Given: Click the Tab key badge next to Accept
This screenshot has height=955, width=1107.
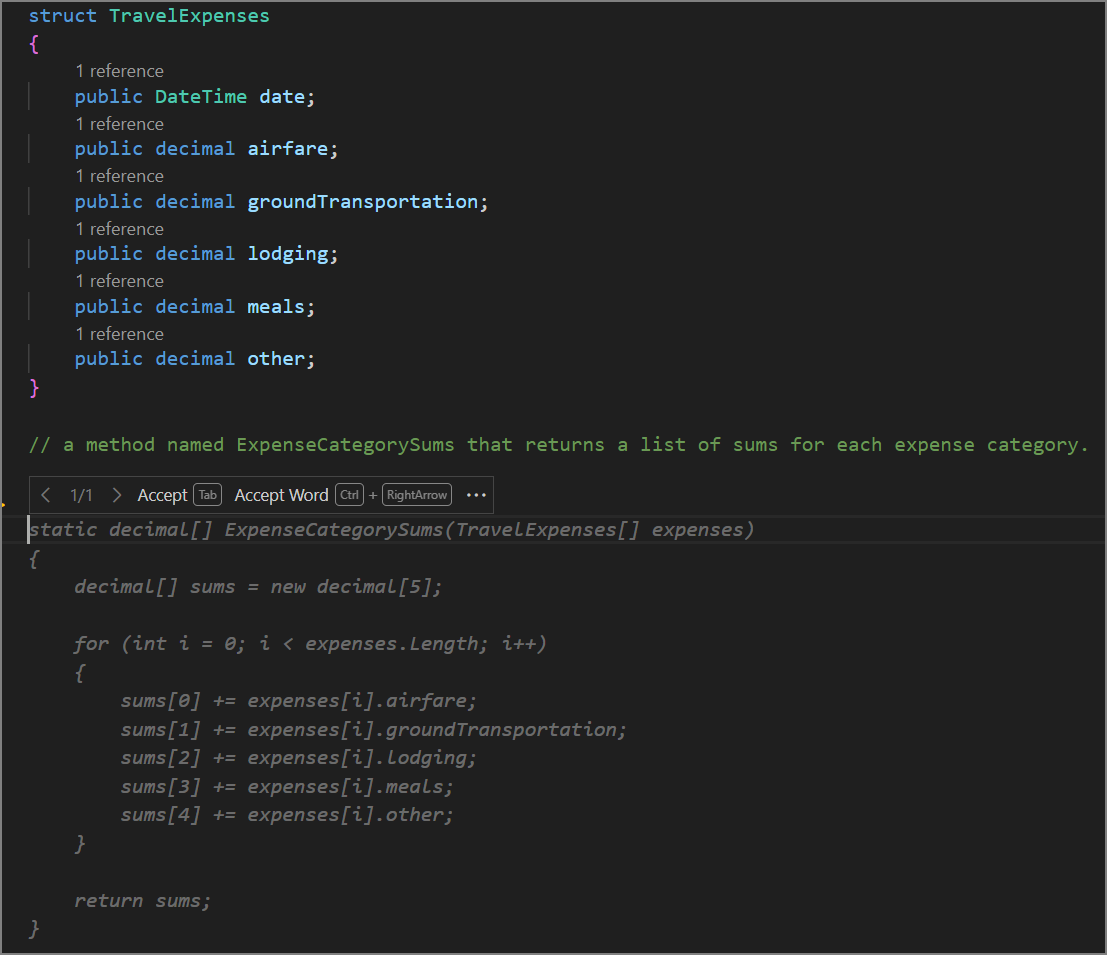Looking at the screenshot, I should (207, 494).
